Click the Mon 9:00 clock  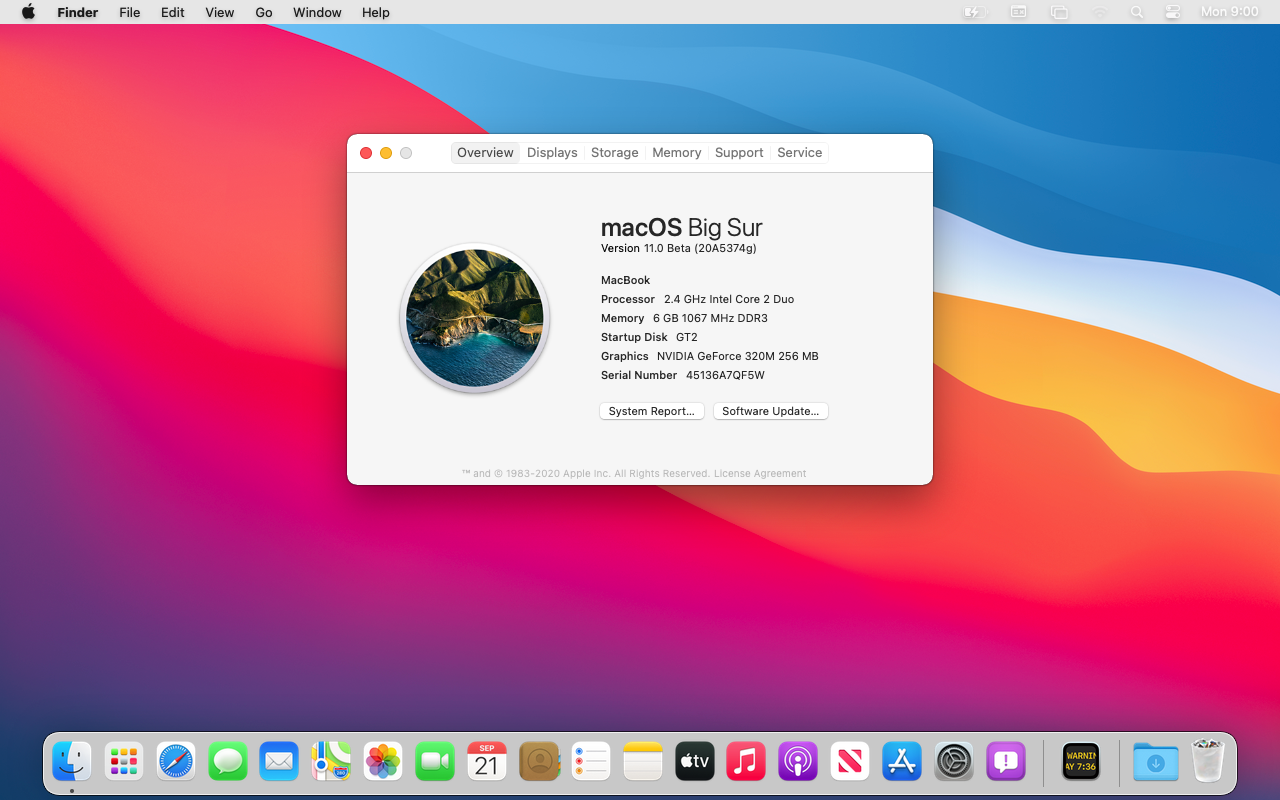[1229, 12]
